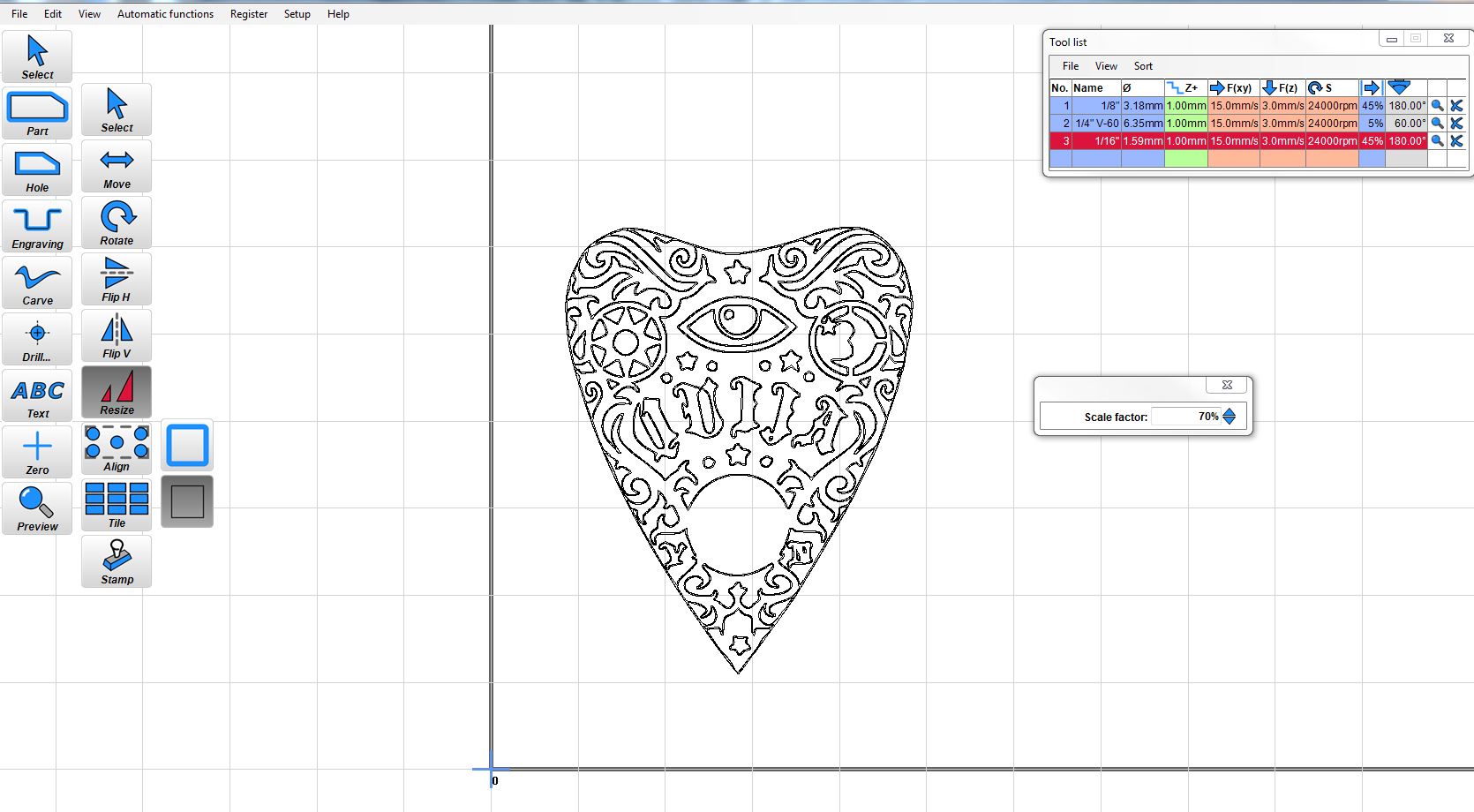Open the File menu in menu bar

19,14
